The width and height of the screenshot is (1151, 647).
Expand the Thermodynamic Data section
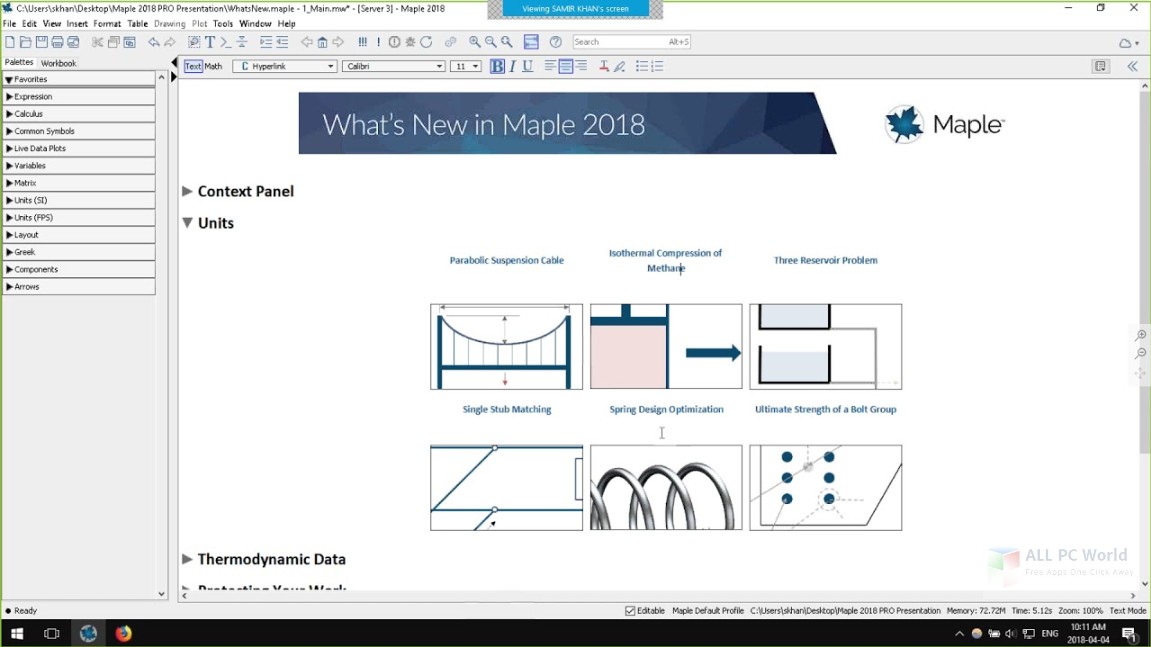187,559
